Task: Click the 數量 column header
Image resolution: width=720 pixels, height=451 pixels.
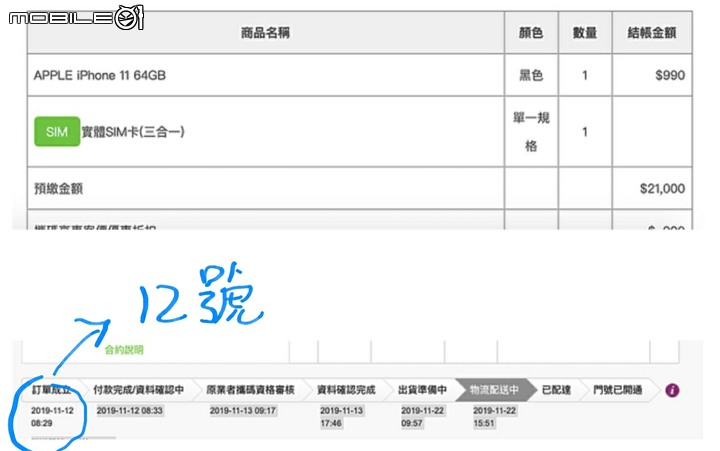Action: [x=585, y=33]
